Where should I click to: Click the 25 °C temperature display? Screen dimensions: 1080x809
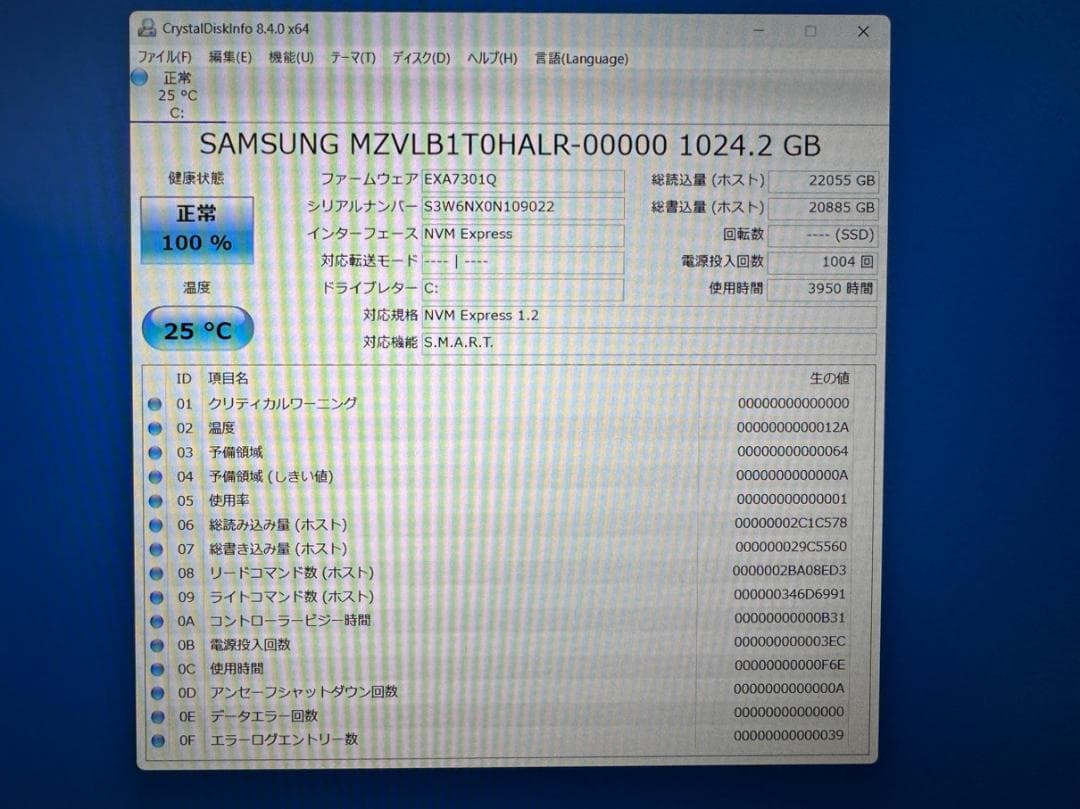[196, 330]
